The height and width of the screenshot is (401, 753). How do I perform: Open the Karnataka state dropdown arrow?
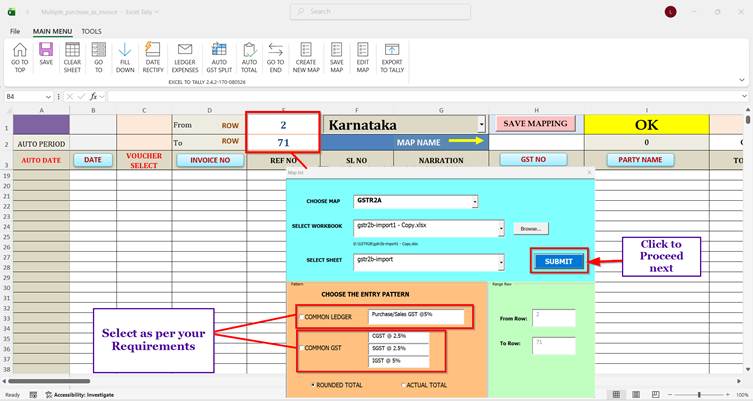(x=481, y=125)
